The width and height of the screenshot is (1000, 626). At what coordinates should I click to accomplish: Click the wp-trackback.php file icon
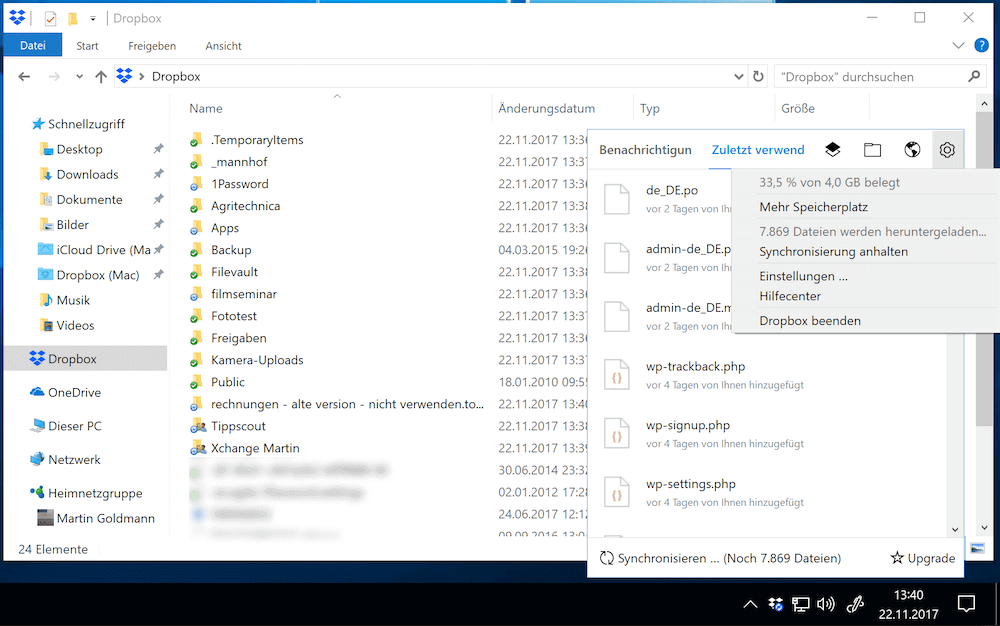click(x=617, y=375)
